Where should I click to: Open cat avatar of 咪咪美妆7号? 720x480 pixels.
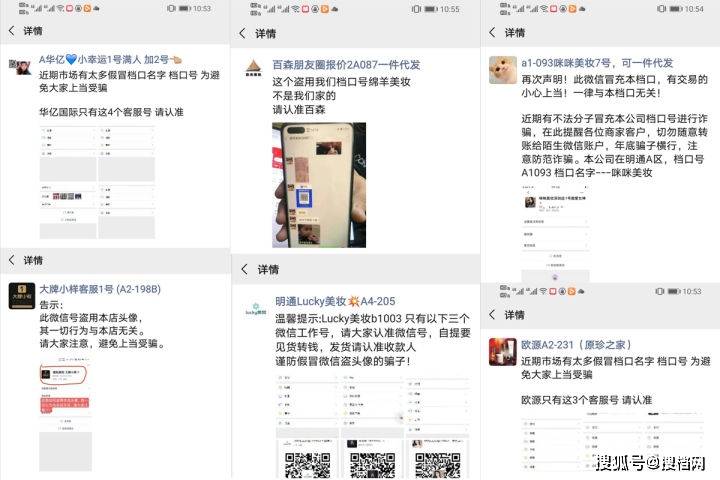(x=502, y=70)
